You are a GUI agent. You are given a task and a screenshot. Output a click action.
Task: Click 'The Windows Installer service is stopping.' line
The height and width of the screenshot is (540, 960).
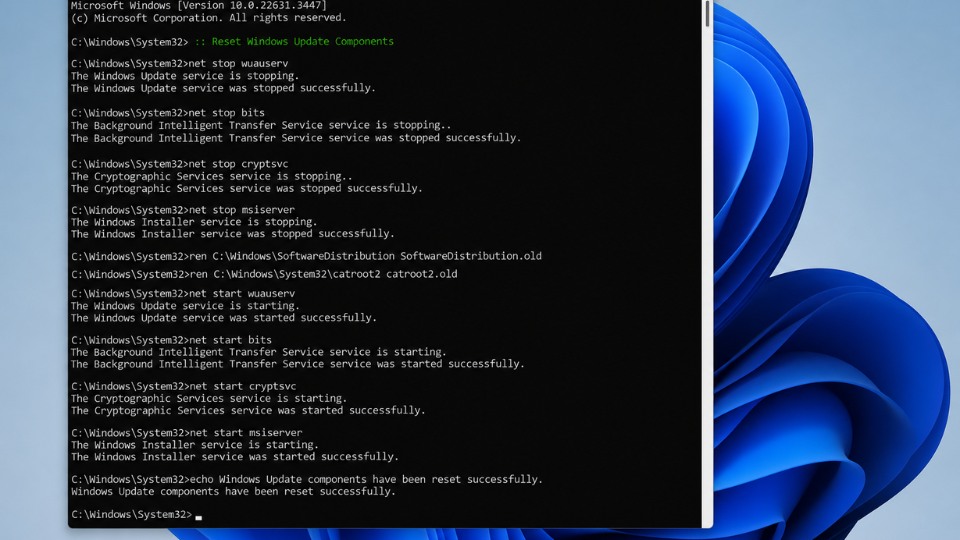pos(194,222)
